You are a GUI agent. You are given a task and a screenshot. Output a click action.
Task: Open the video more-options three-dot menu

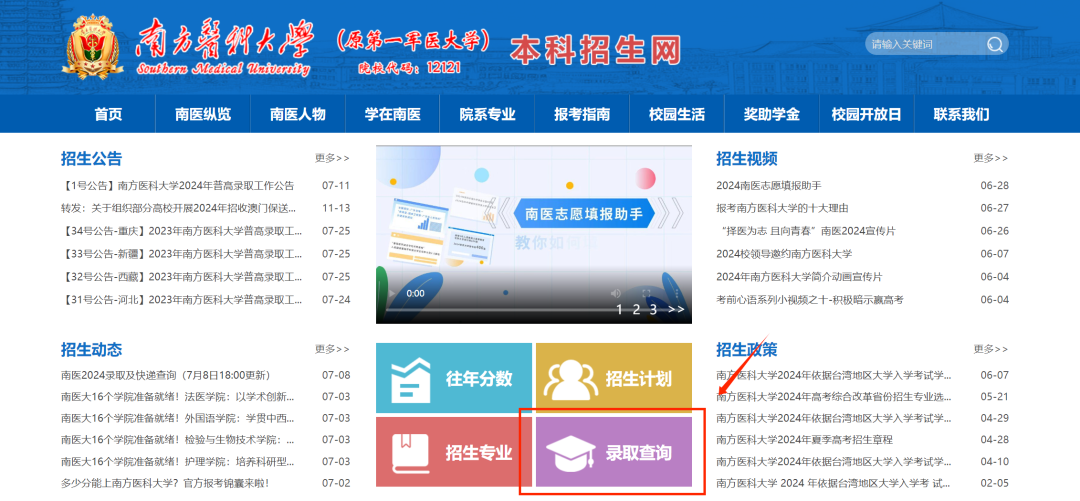676,294
